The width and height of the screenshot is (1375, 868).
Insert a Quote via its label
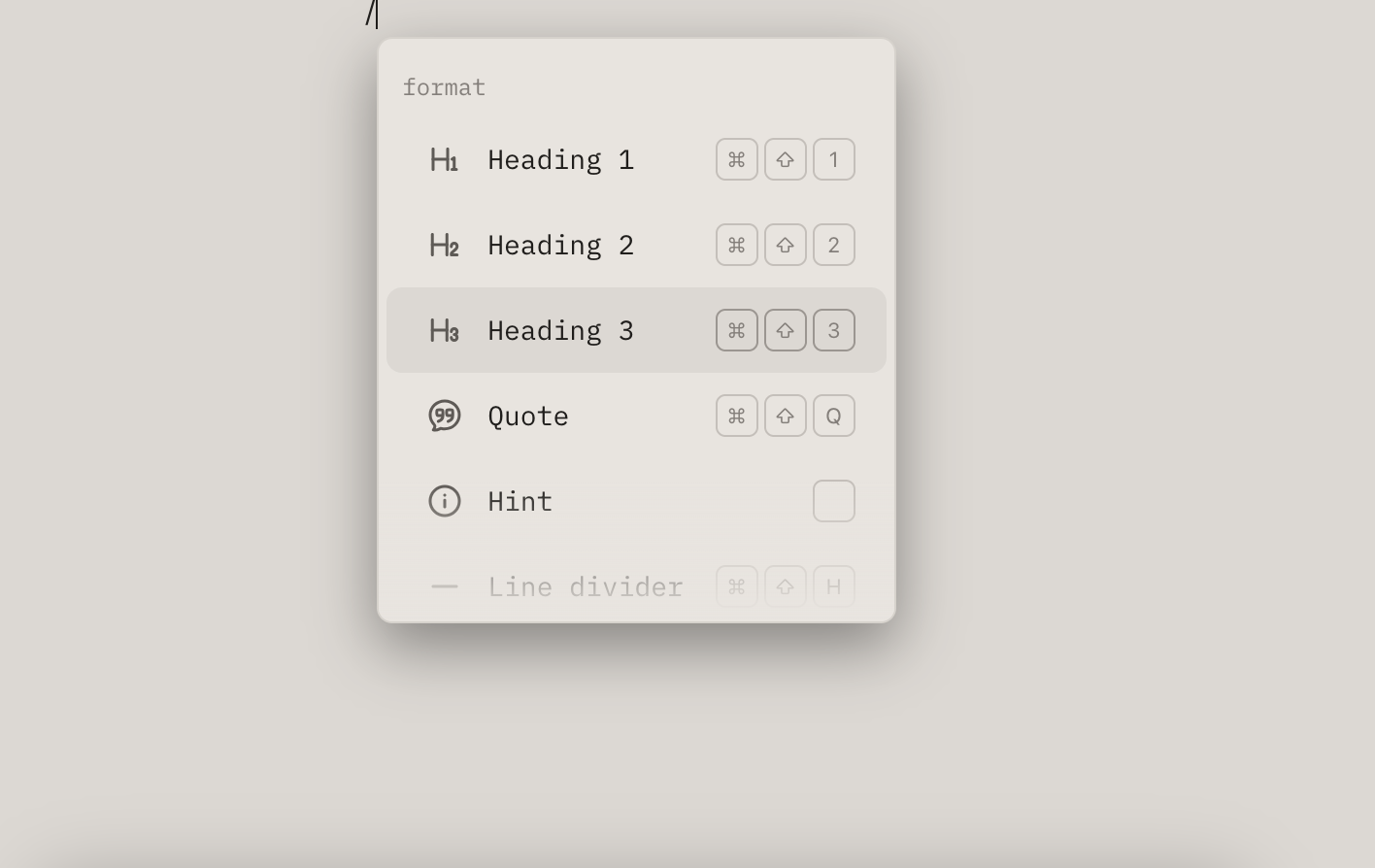pos(528,416)
